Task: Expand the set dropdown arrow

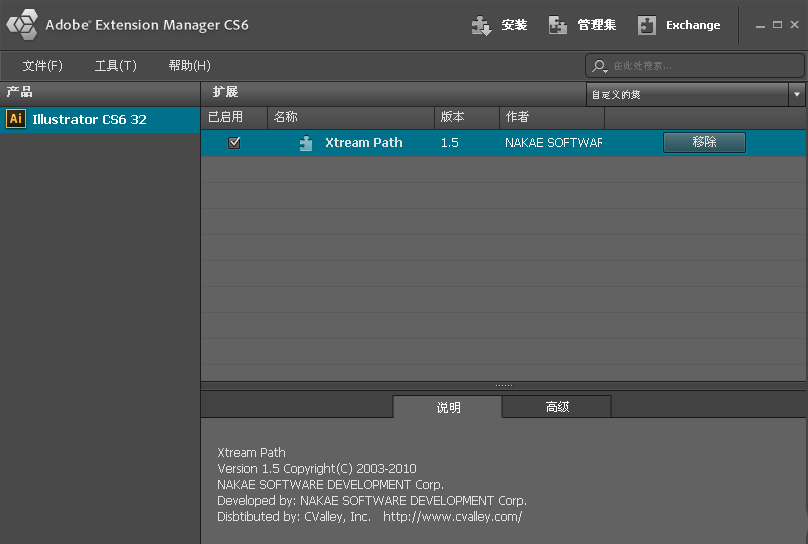Action: (797, 95)
